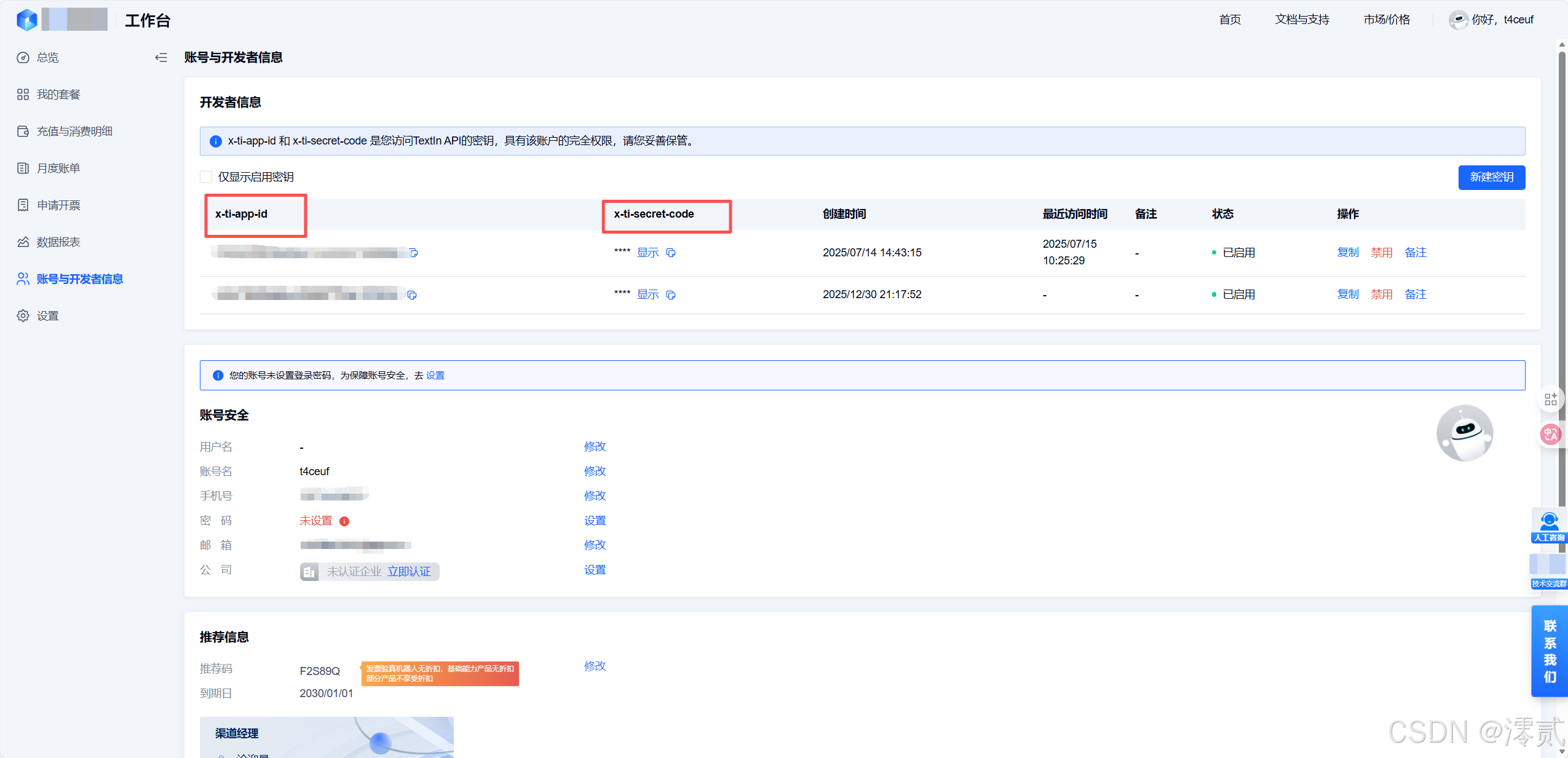Open 文档与支持 in the top navigation

(x=1302, y=20)
